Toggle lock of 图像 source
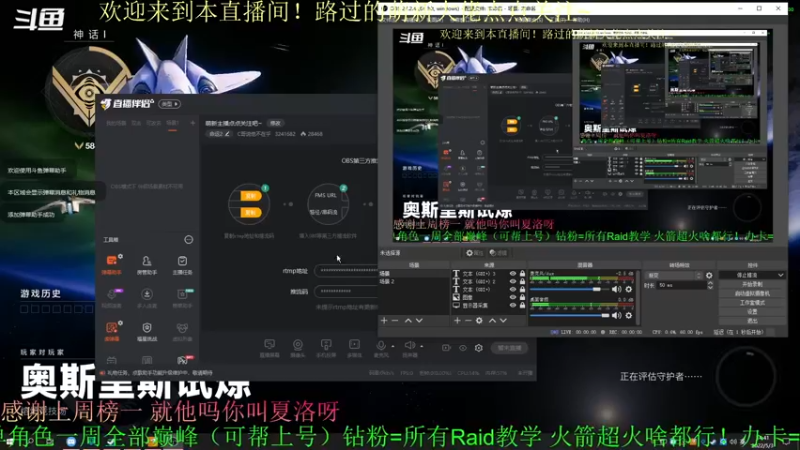The width and height of the screenshot is (800, 450). coord(522,297)
